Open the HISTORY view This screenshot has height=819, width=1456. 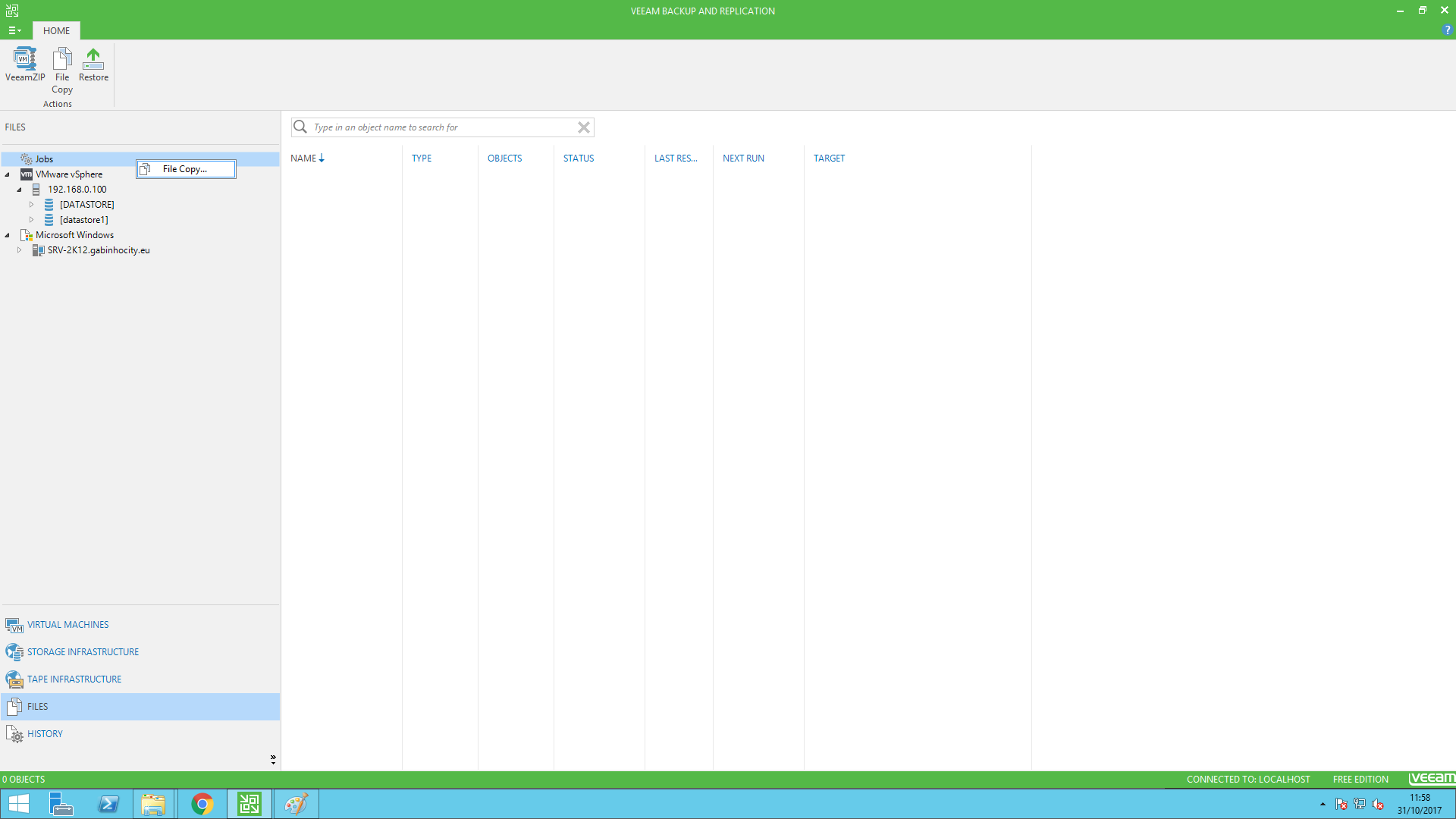click(x=140, y=734)
